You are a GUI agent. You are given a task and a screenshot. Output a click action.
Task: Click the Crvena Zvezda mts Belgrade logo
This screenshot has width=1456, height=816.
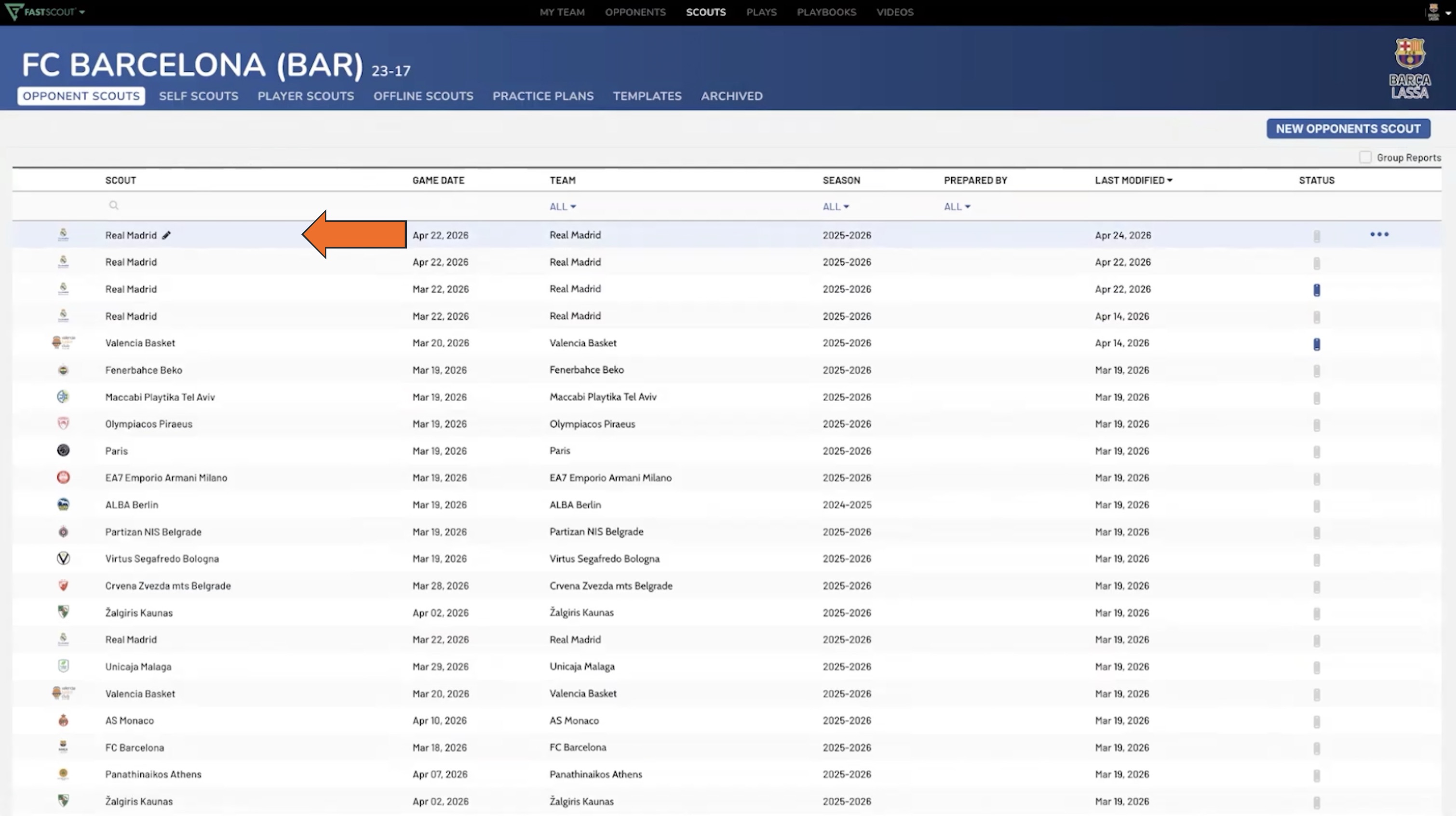(x=63, y=585)
